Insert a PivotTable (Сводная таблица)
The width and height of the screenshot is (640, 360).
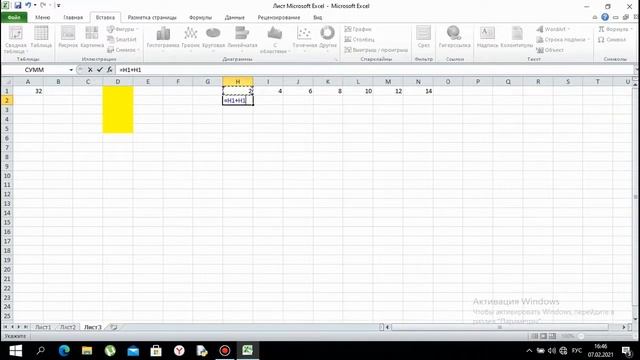click(x=16, y=40)
